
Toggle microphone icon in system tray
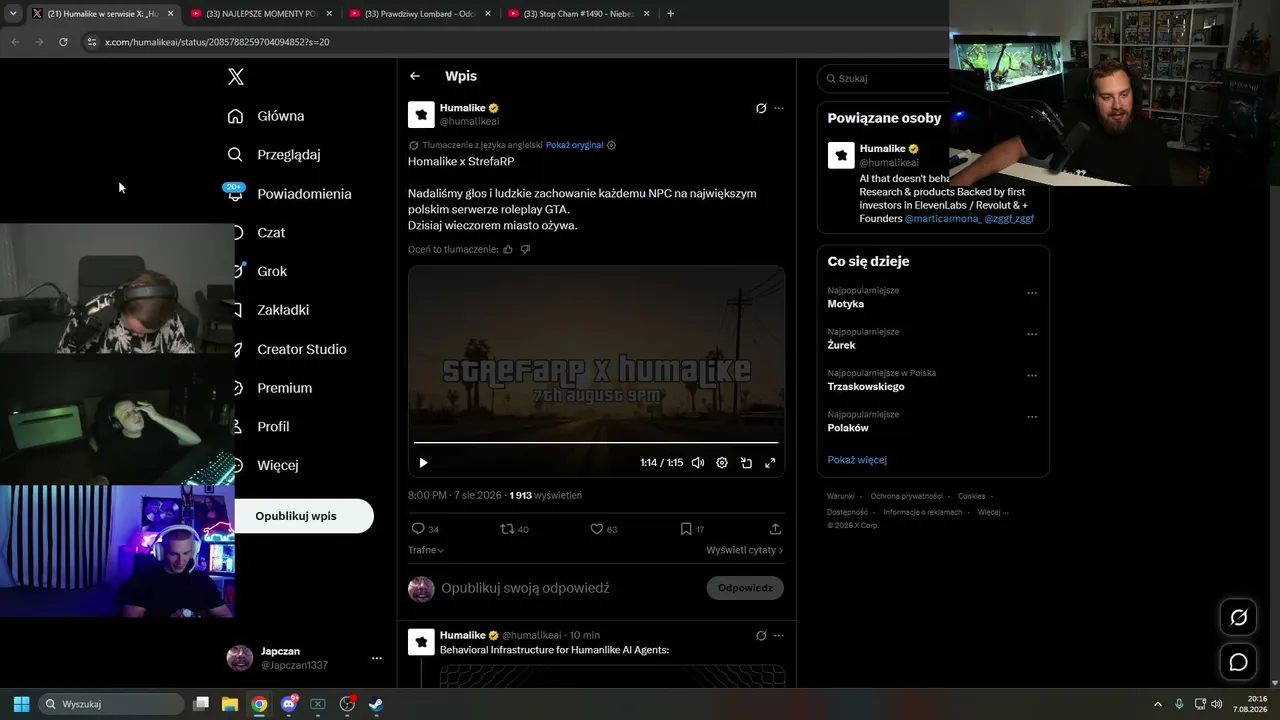(x=1179, y=704)
